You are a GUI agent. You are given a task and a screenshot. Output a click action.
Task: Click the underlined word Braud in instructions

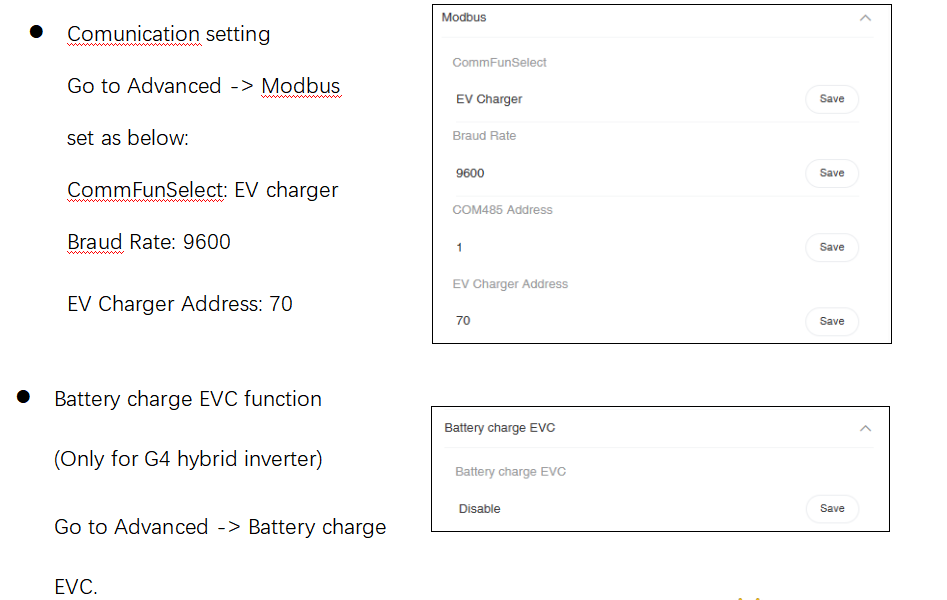[x=95, y=242]
